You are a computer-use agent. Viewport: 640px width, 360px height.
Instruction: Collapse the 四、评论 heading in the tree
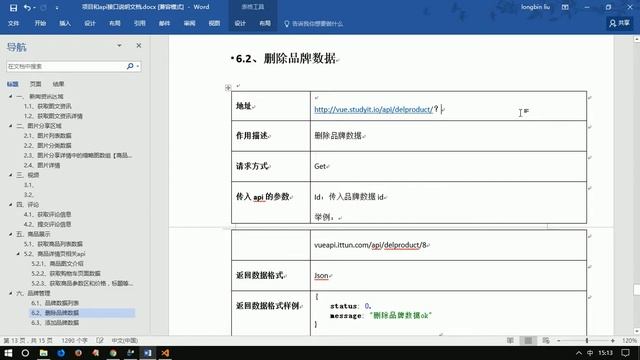11,204
